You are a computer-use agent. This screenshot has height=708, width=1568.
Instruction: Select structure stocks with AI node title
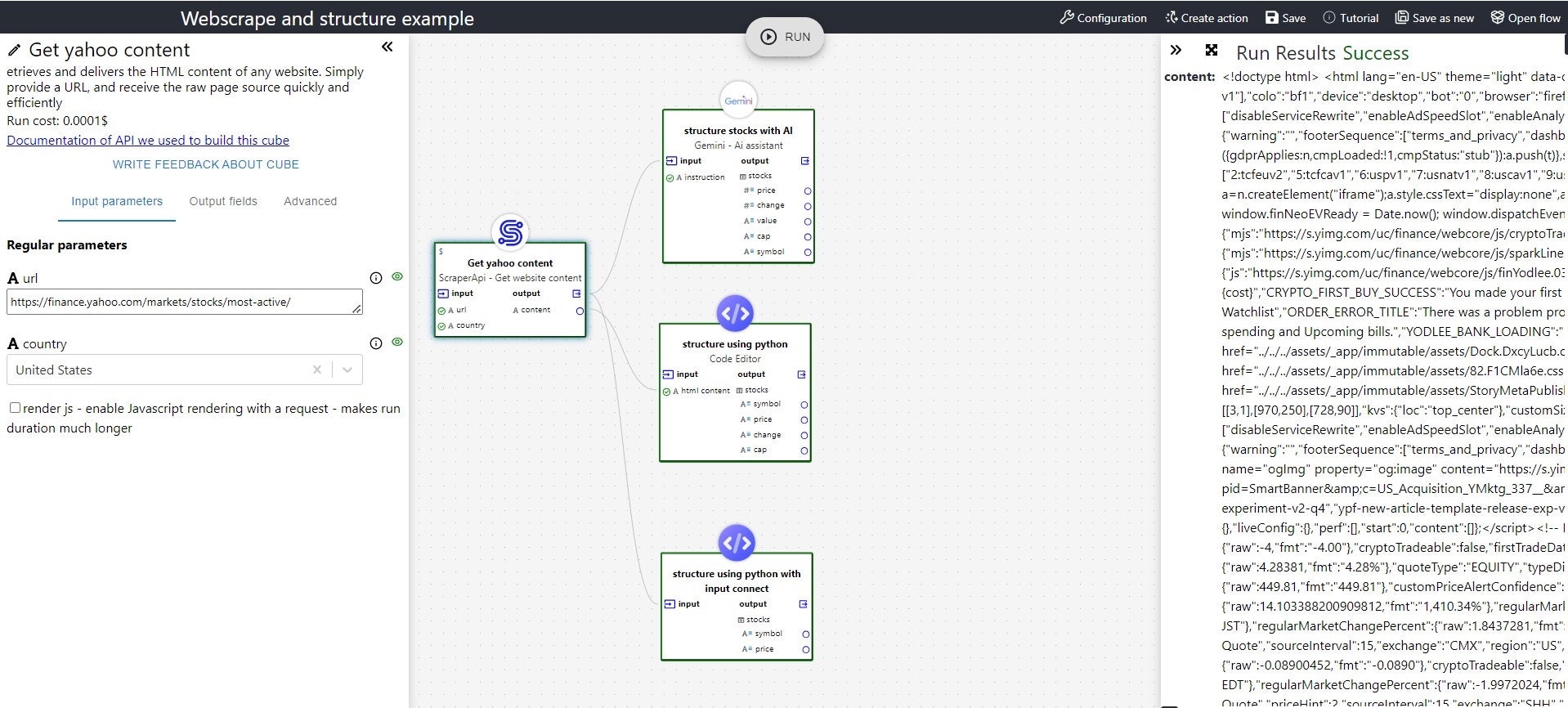738,131
